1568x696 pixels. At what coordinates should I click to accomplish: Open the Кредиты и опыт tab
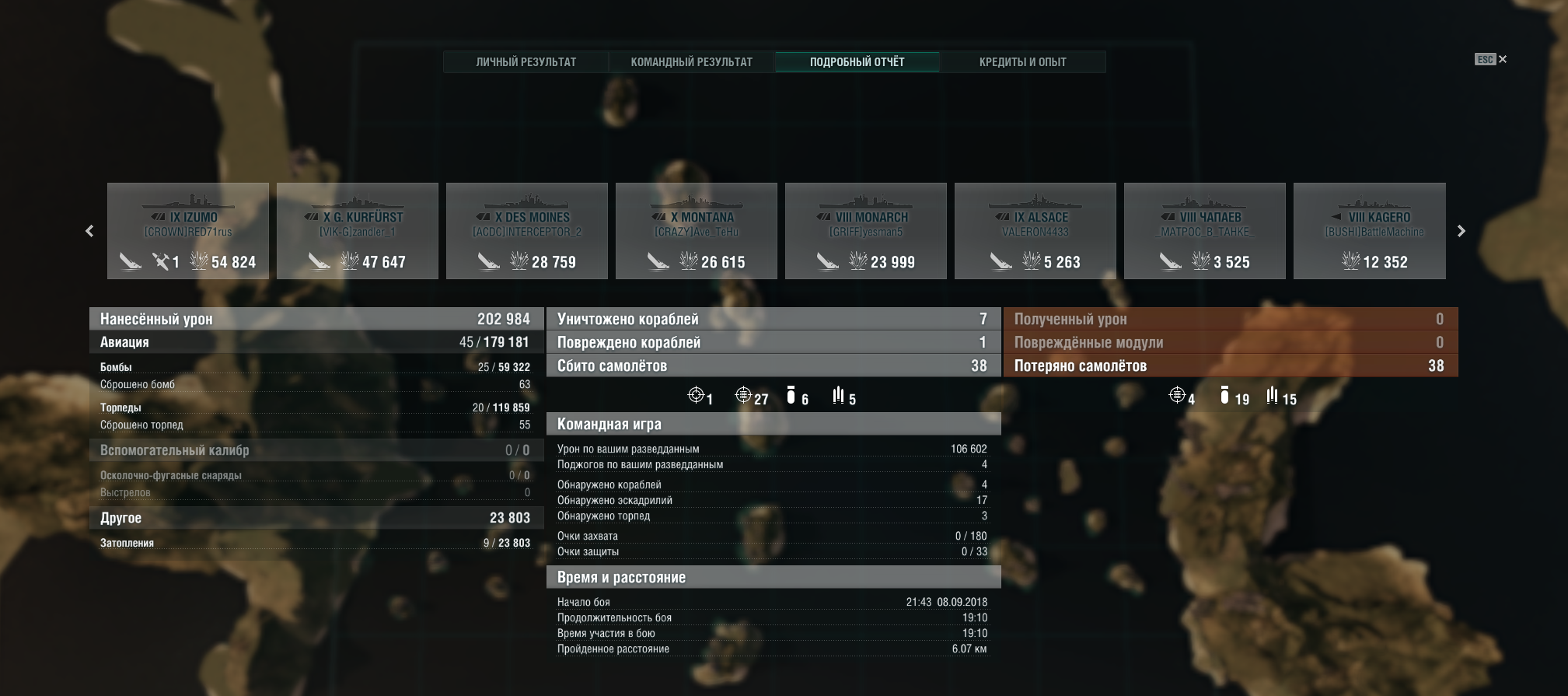coord(1023,61)
